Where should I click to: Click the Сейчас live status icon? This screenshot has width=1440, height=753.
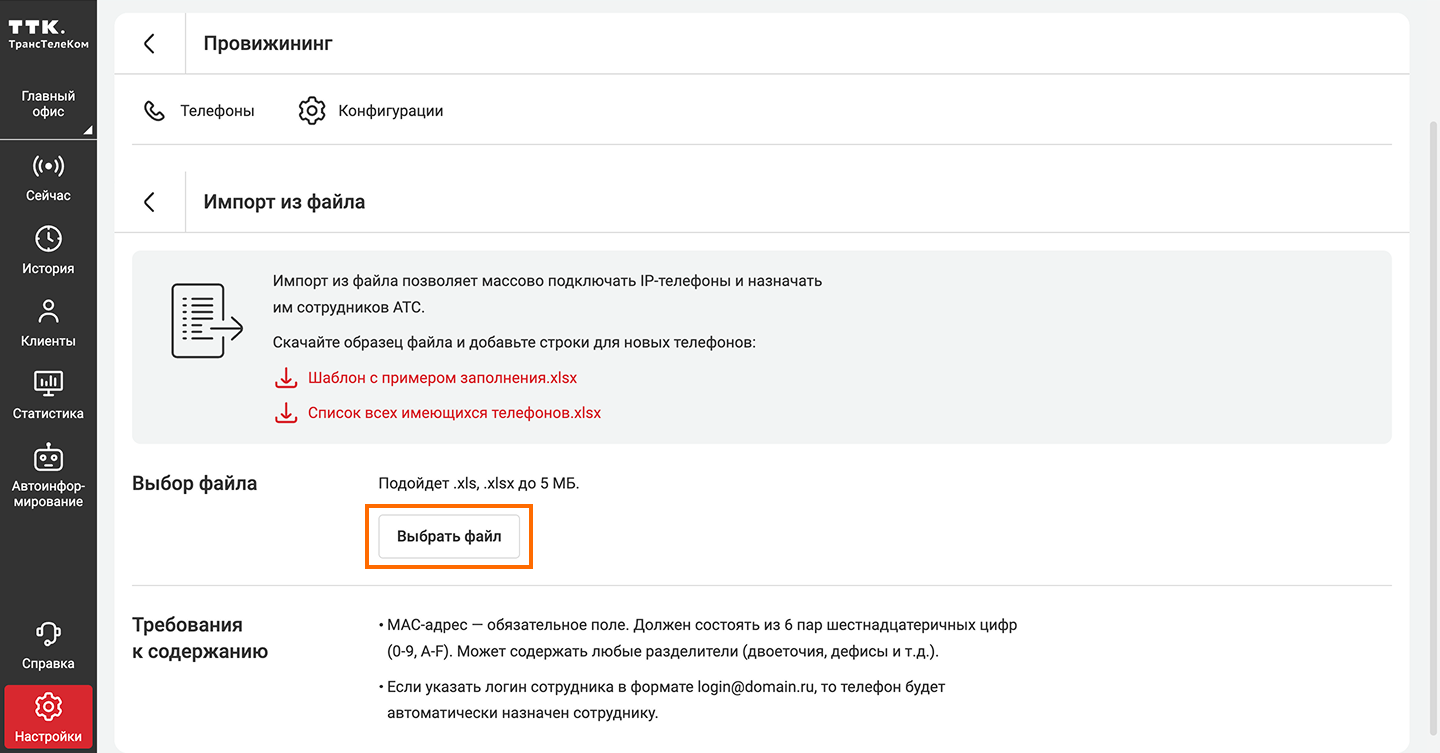(48, 166)
